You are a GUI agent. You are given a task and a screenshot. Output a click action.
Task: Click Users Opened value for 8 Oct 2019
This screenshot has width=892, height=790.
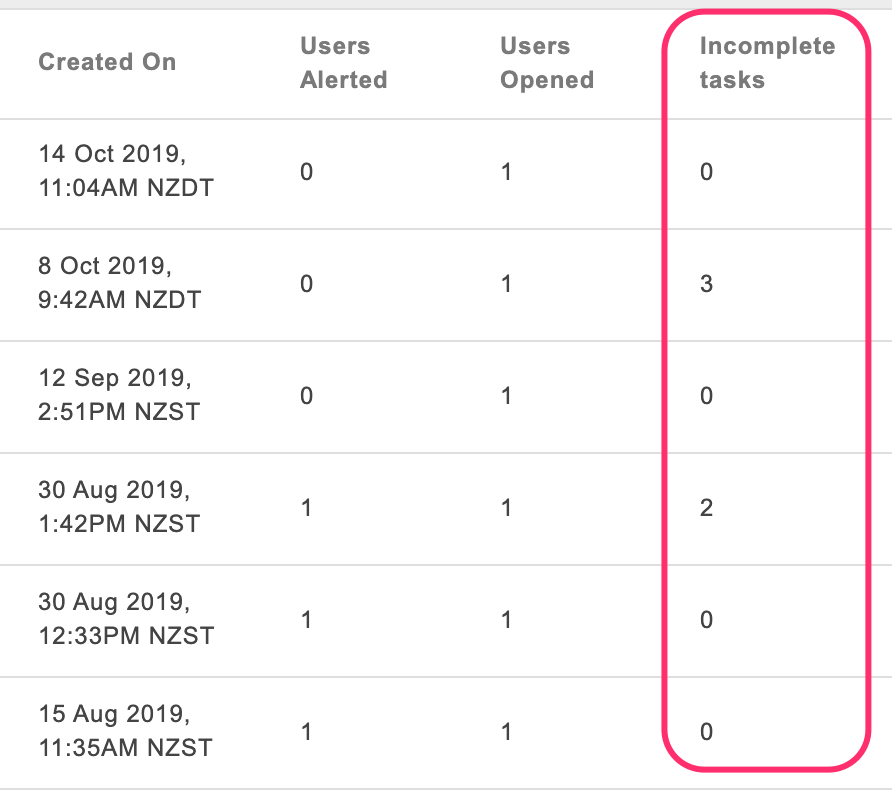[x=506, y=284]
